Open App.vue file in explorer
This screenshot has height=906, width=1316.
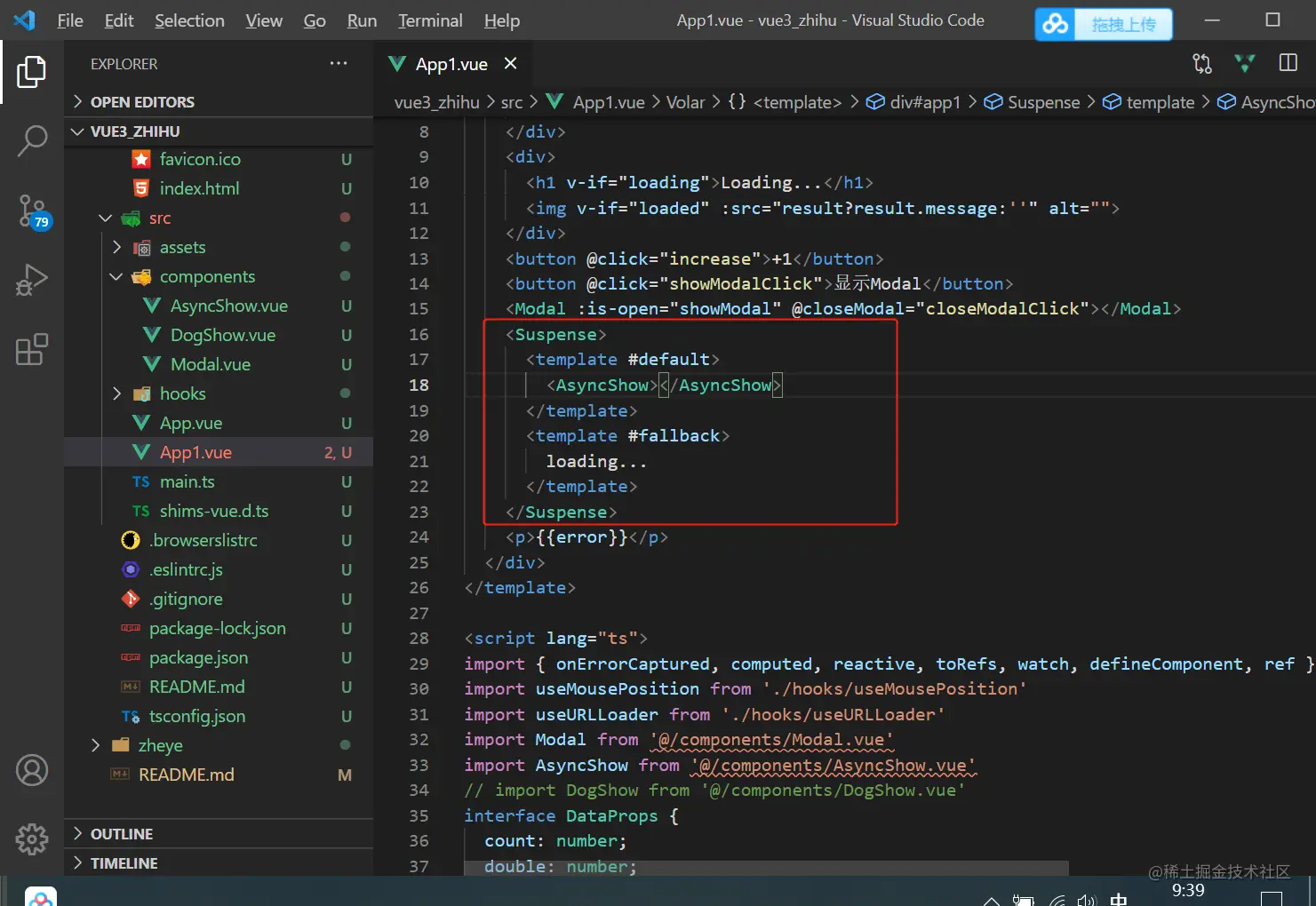point(219,423)
